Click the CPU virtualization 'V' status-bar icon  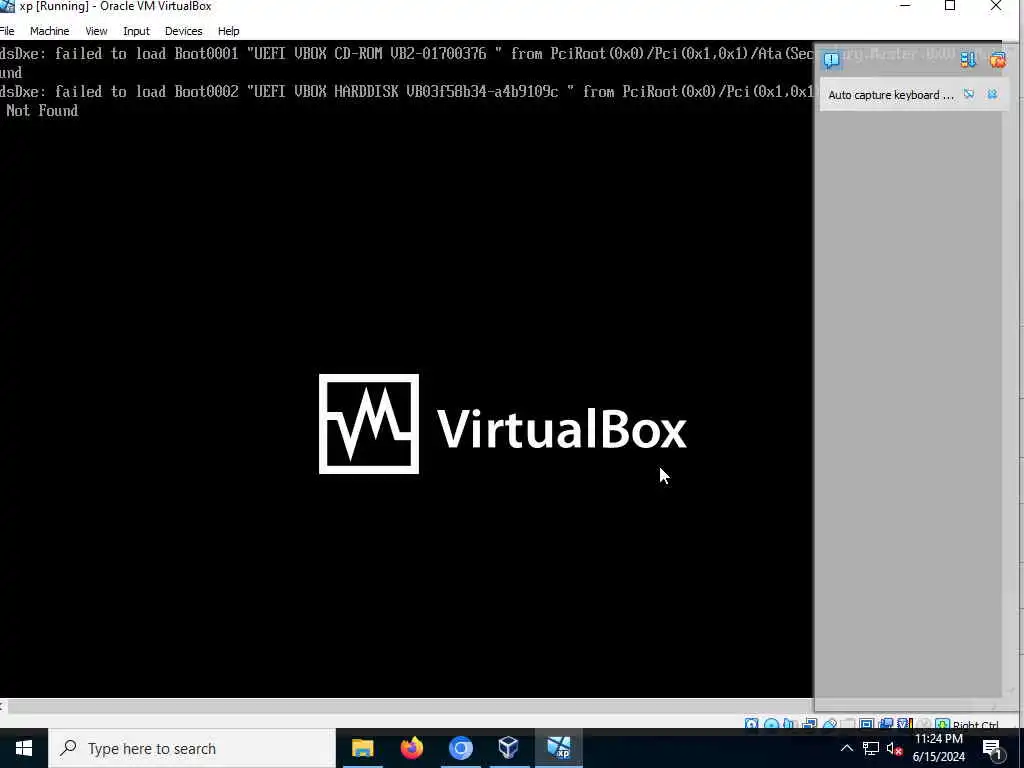tap(905, 724)
